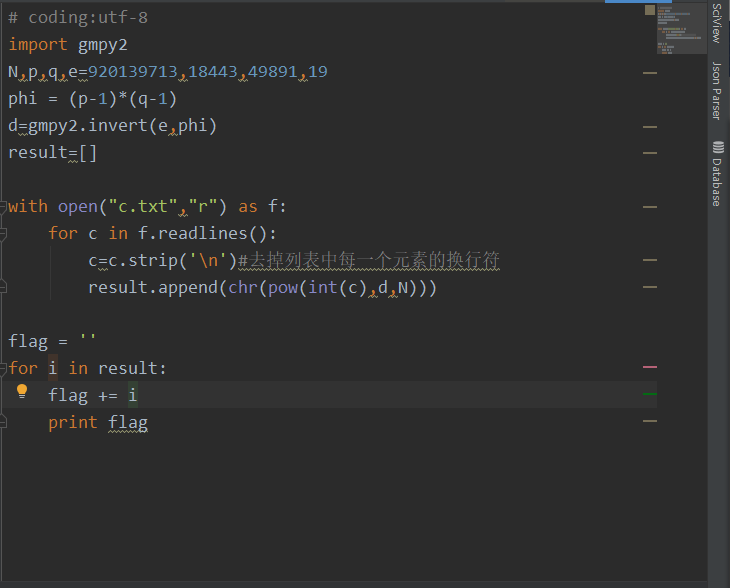Click warning stripe beside the c.strip line
The image size is (730, 588).
click(649, 260)
